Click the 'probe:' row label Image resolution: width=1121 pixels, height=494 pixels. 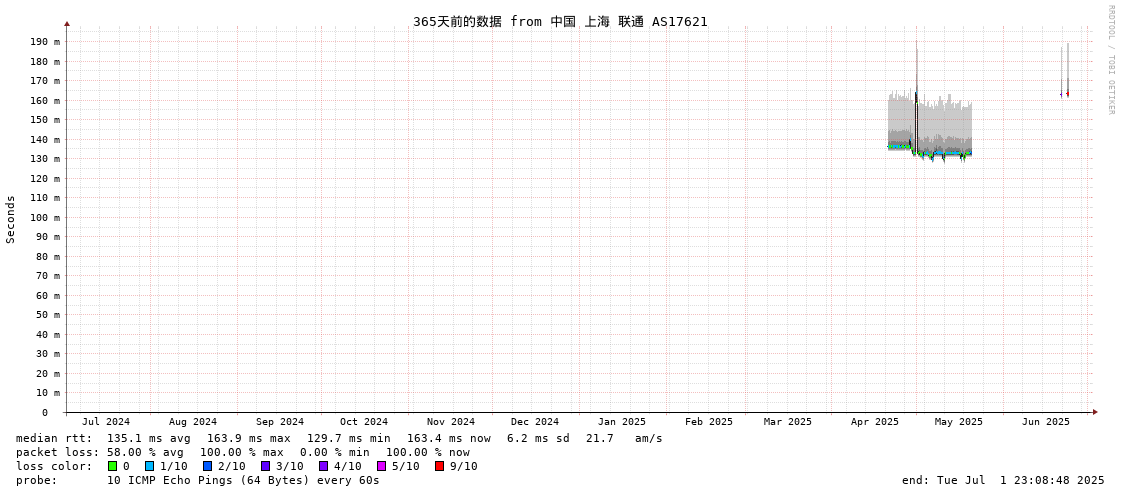(36, 480)
